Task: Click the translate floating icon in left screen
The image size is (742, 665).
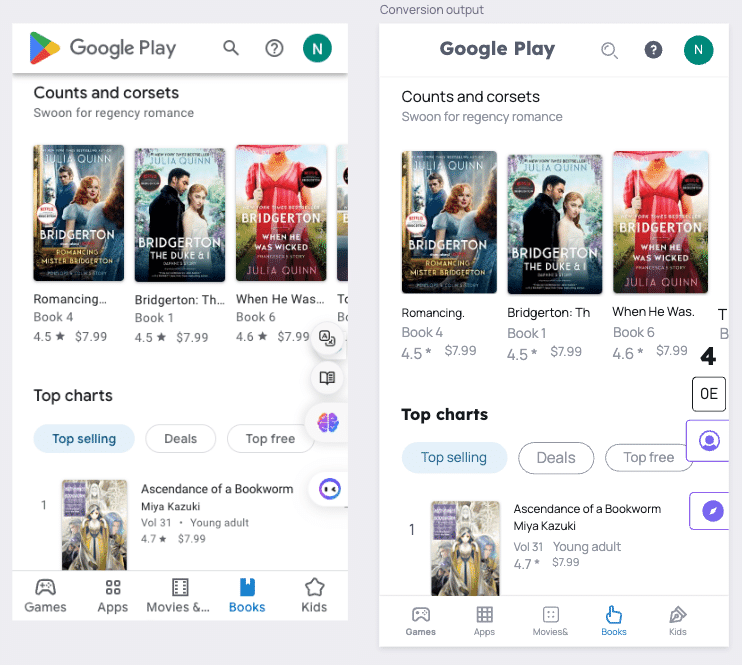Action: pyautogui.click(x=327, y=338)
